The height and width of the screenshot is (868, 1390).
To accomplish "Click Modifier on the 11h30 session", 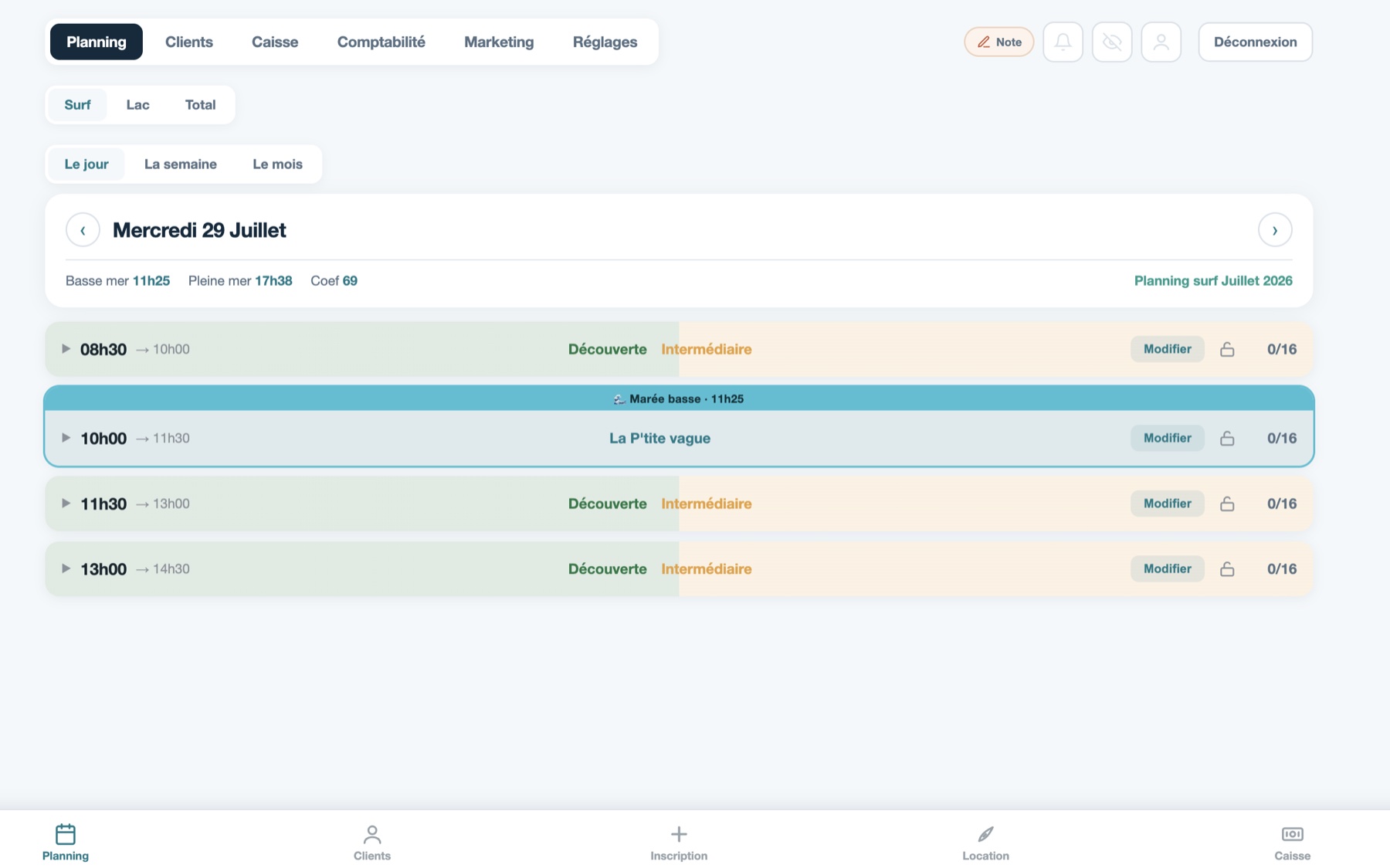I will click(1168, 504).
